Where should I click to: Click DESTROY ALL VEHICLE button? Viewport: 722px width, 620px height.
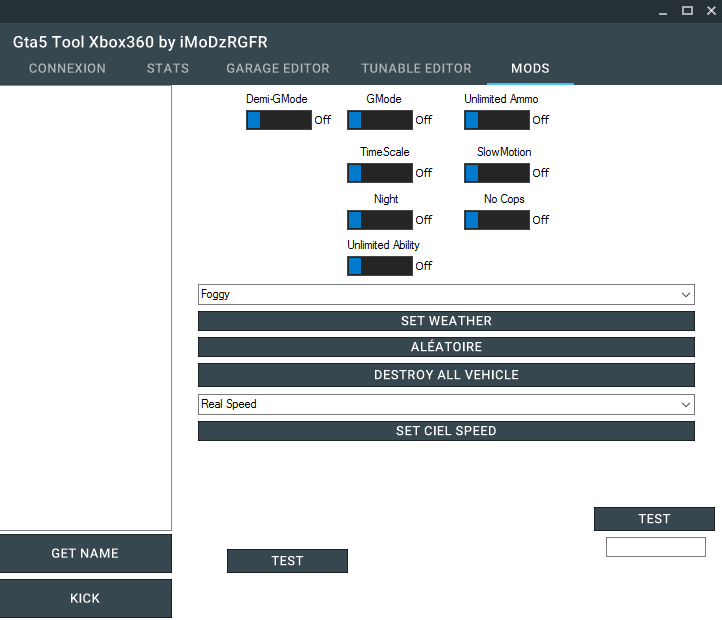pyautogui.click(x=446, y=375)
